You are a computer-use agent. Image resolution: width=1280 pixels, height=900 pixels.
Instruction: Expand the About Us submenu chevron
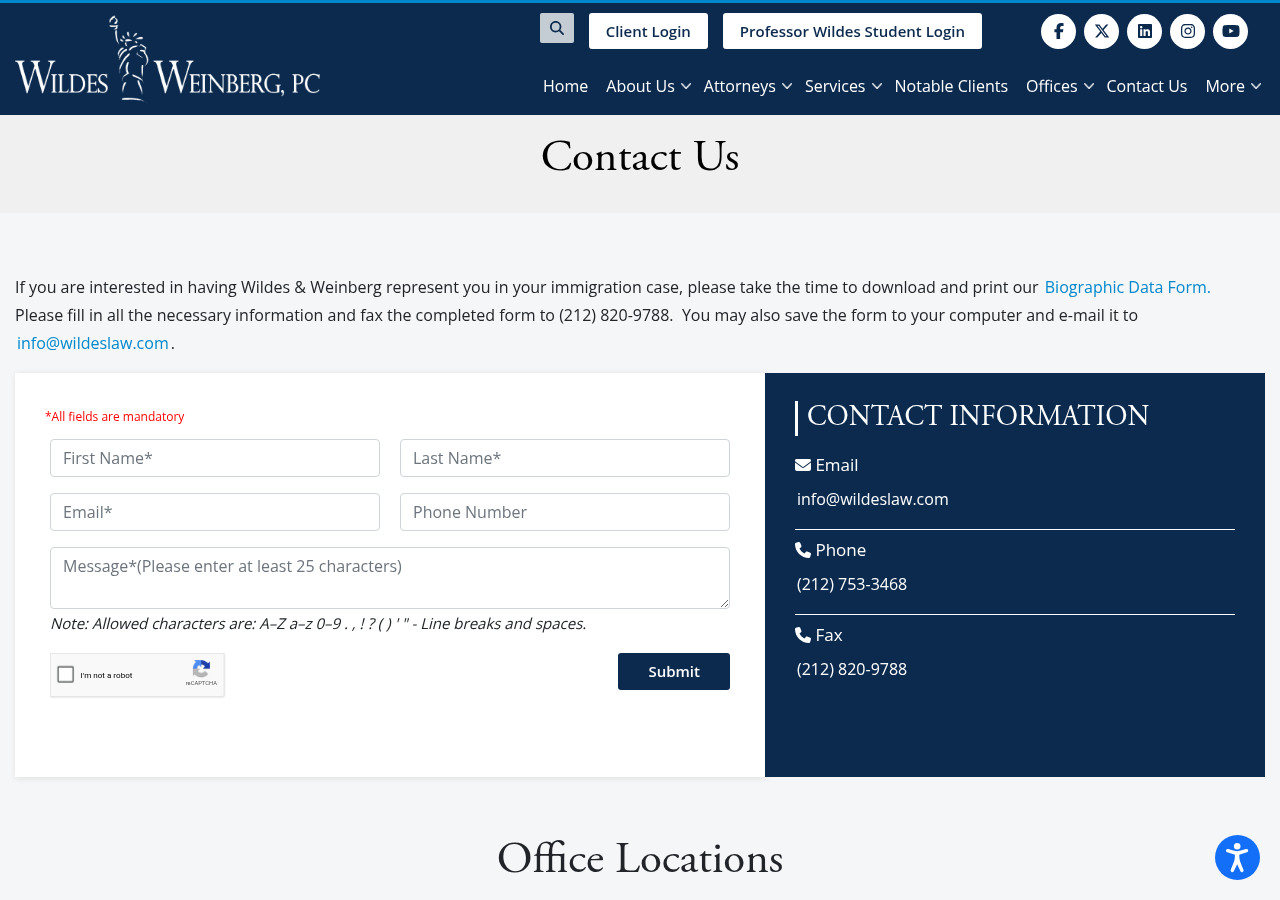click(x=686, y=87)
